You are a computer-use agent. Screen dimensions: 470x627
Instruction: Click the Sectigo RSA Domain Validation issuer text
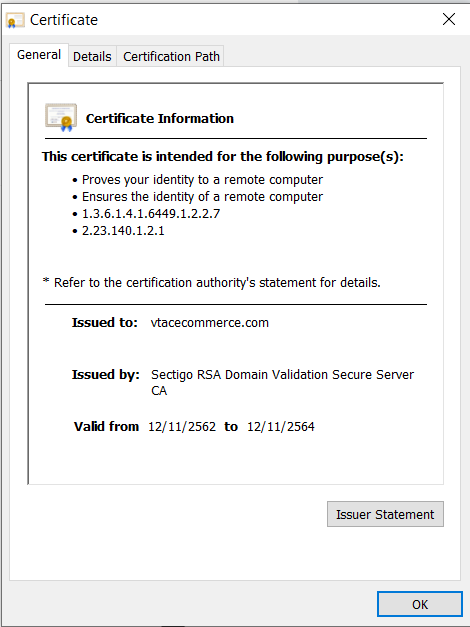[282, 382]
